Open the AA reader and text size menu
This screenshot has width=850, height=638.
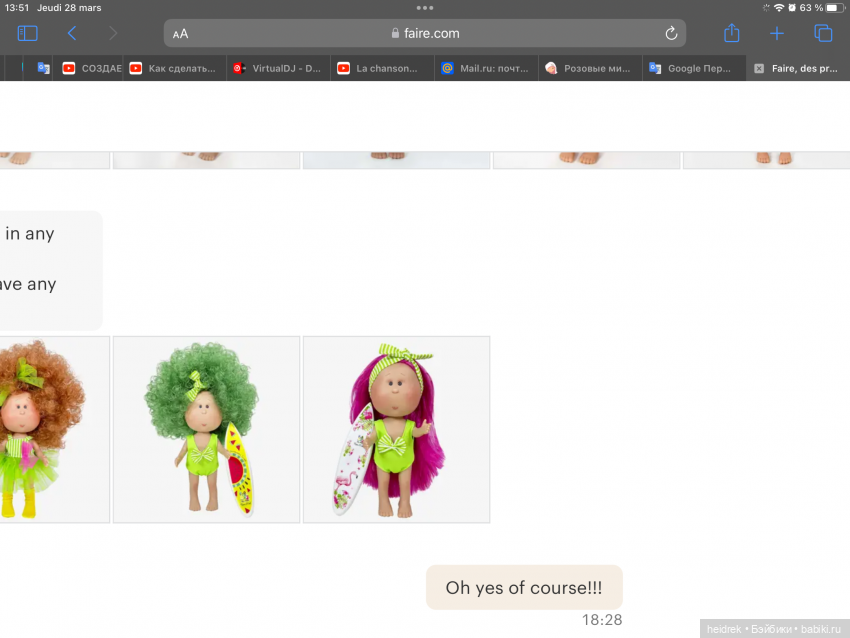[180, 34]
